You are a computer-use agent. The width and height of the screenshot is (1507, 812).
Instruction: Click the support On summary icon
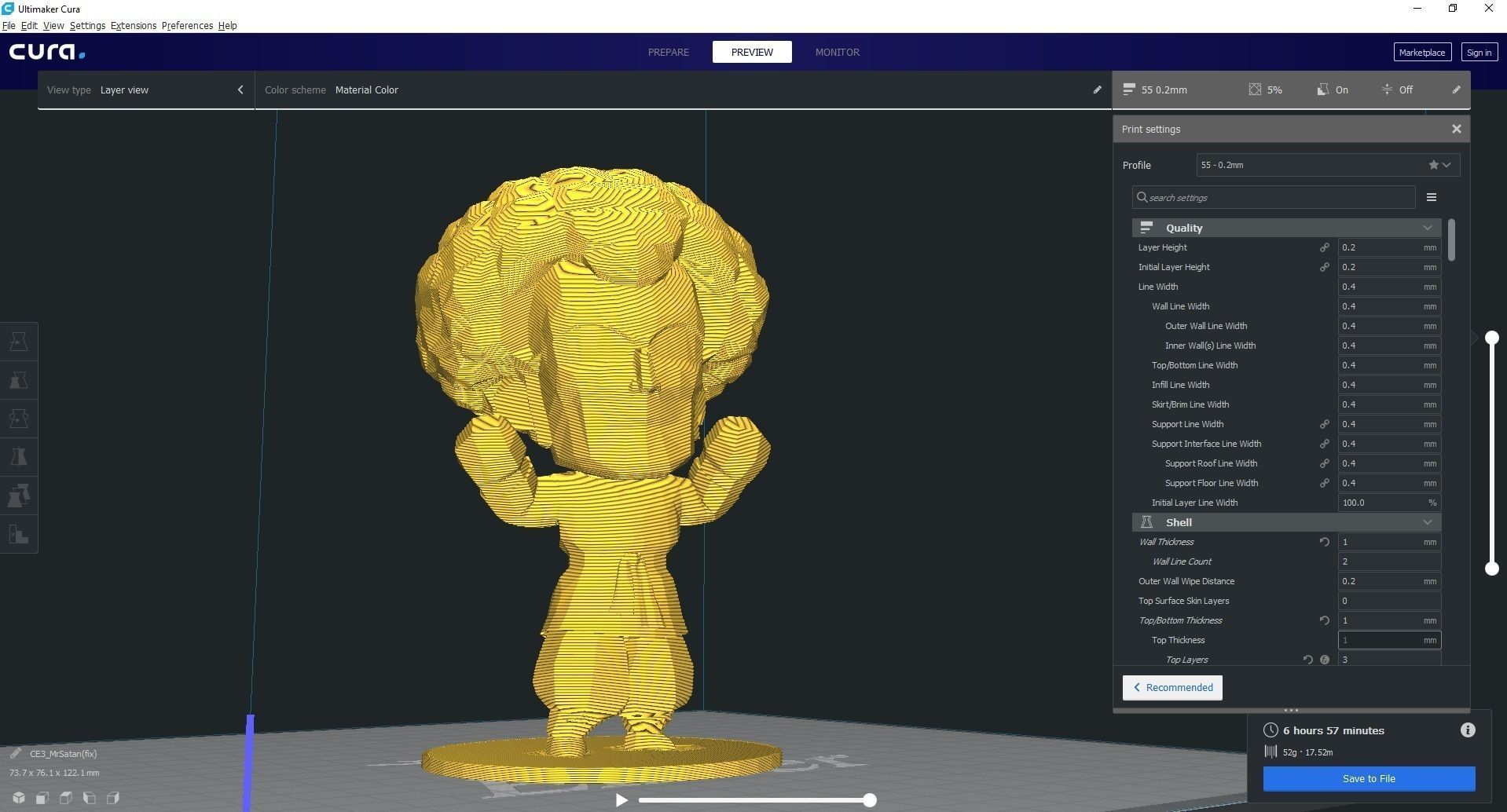(x=1323, y=90)
